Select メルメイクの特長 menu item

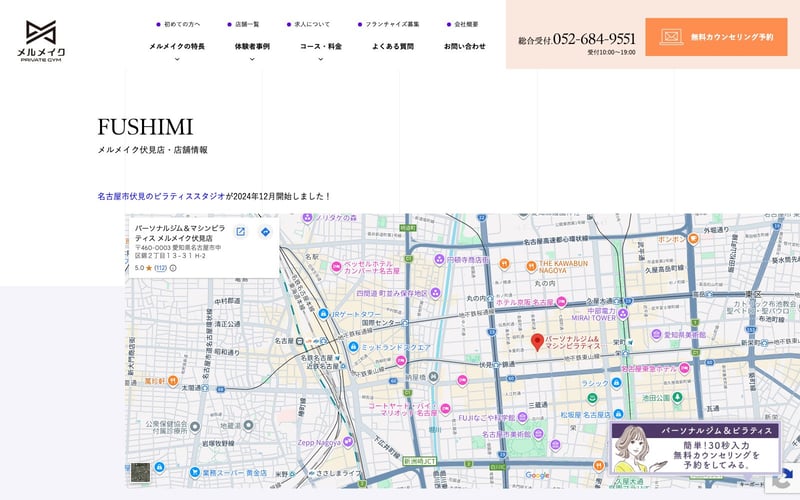pos(177,46)
